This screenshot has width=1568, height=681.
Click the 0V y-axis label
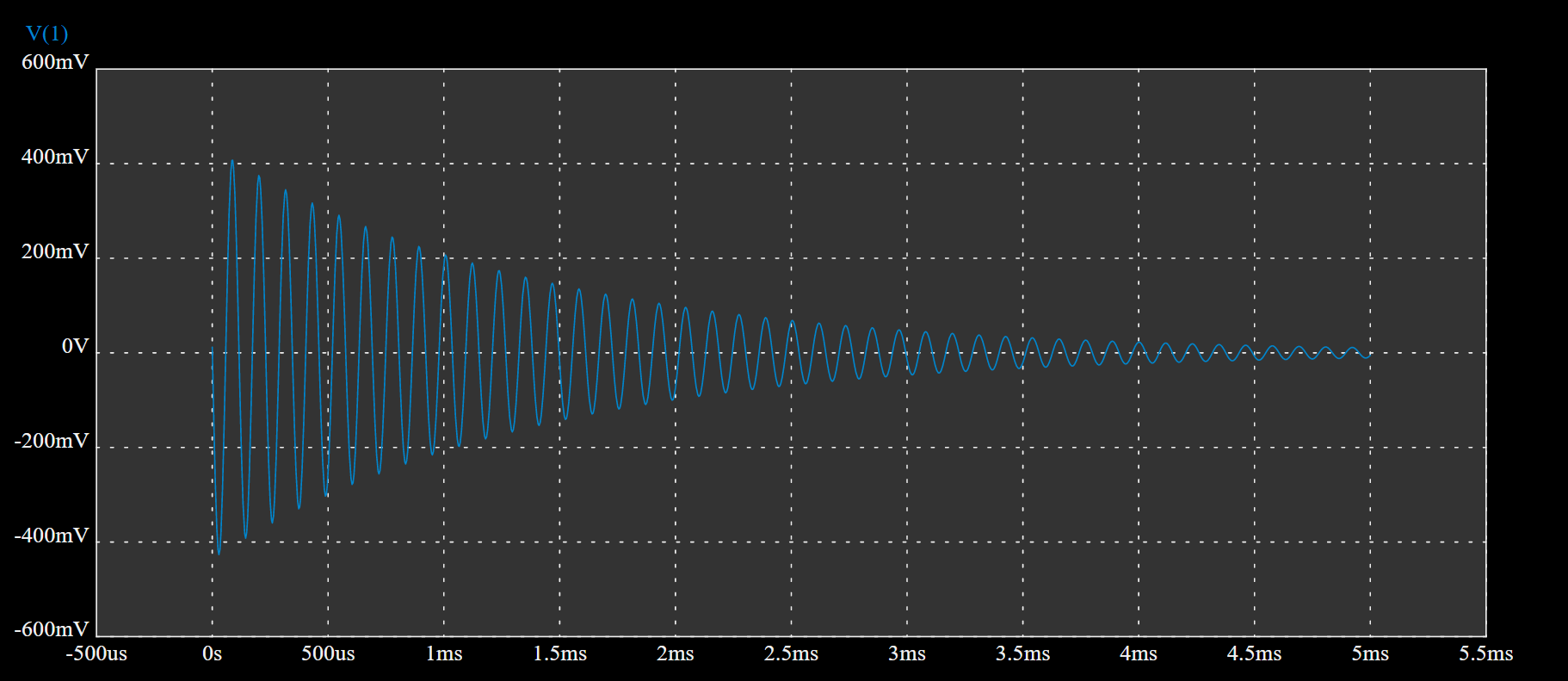(x=75, y=346)
